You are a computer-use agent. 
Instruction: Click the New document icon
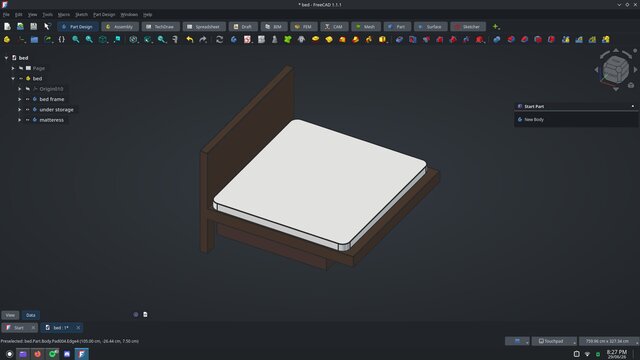coord(7,27)
